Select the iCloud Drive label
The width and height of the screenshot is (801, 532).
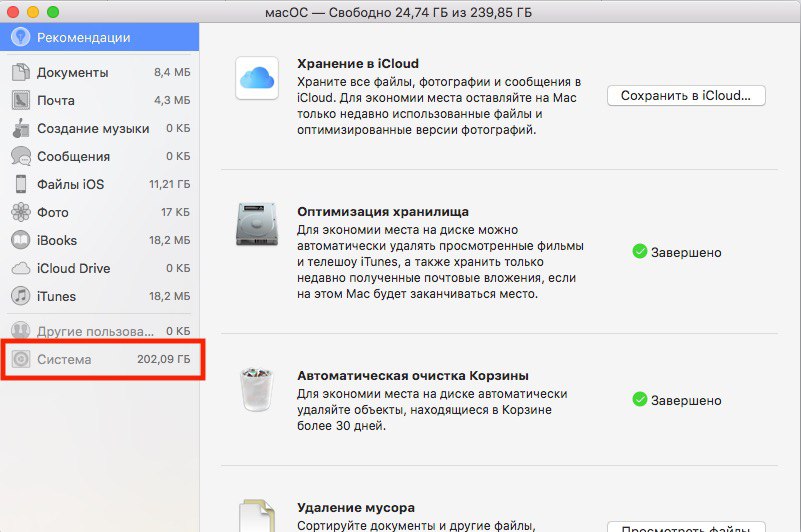coord(74,268)
